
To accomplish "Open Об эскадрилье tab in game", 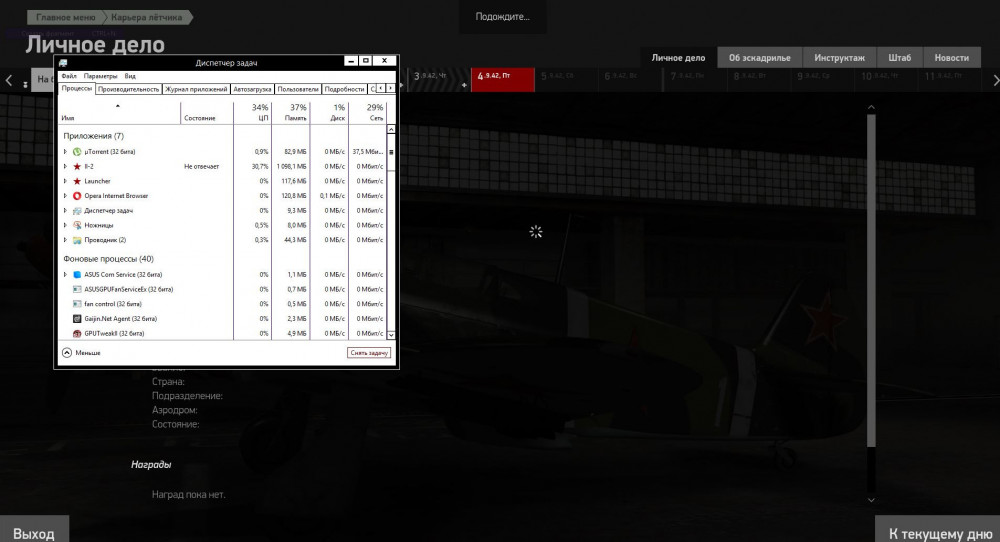I will point(760,57).
